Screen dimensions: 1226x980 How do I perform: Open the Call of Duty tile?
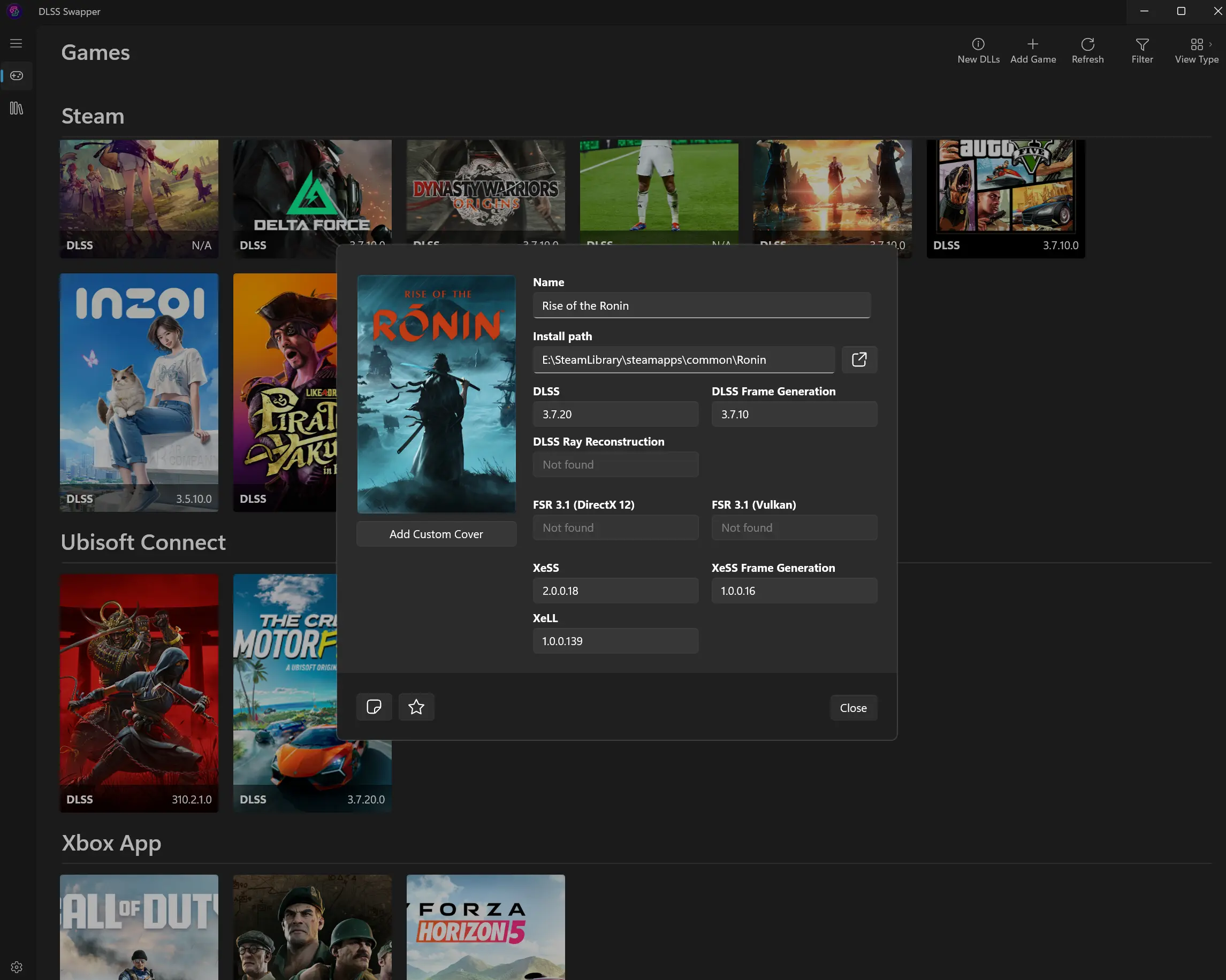(x=139, y=927)
